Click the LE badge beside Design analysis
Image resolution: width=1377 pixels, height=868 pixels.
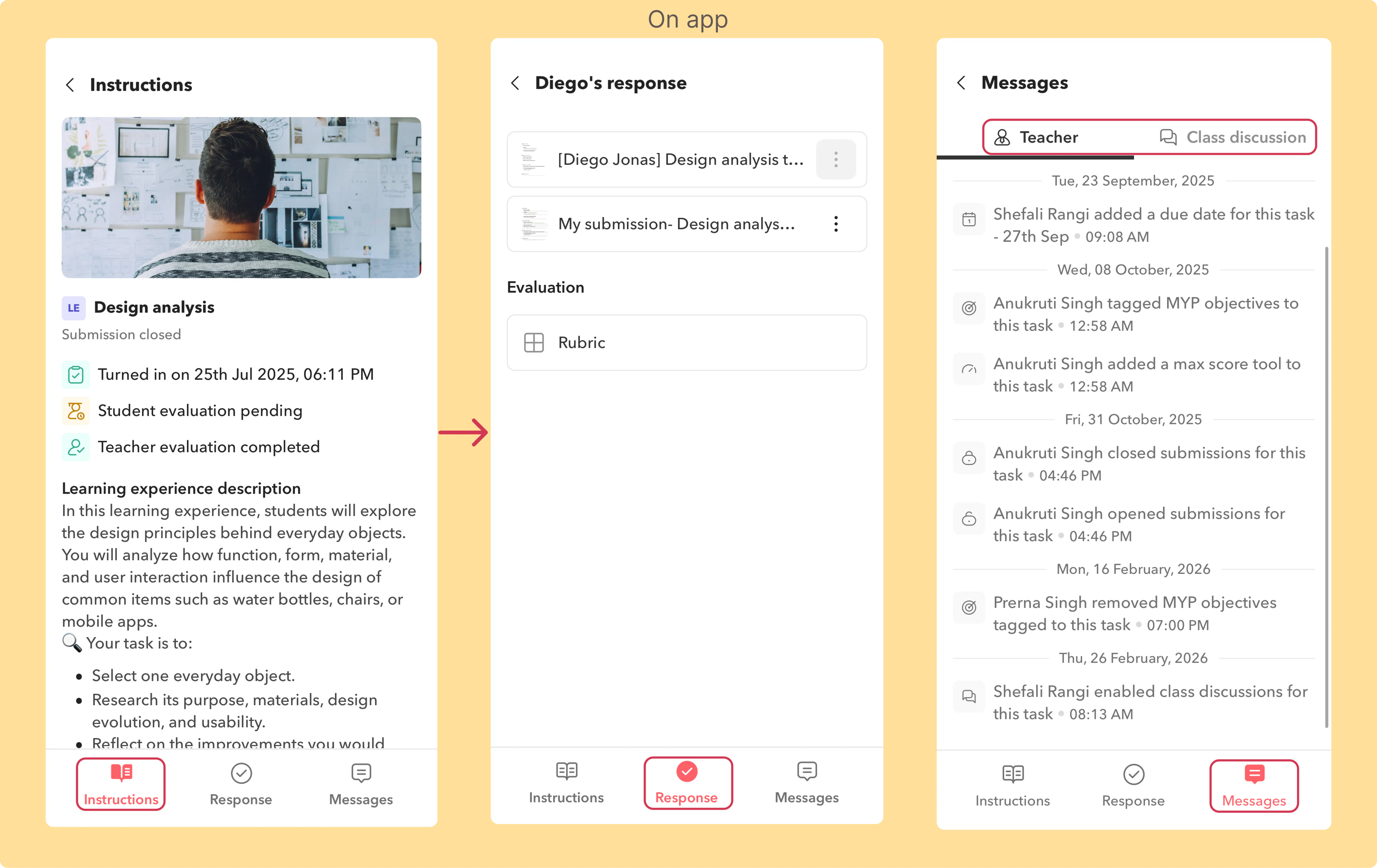pos(74,308)
